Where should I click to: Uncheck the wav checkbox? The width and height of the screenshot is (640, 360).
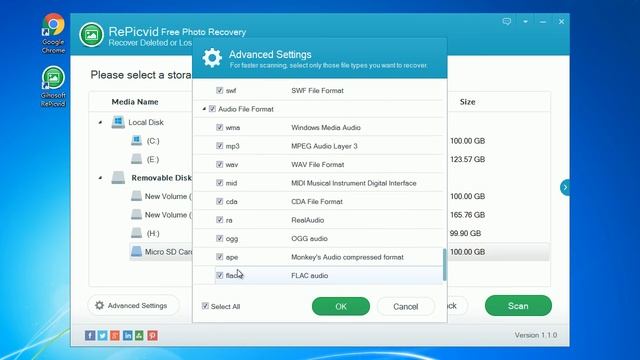pos(220,164)
